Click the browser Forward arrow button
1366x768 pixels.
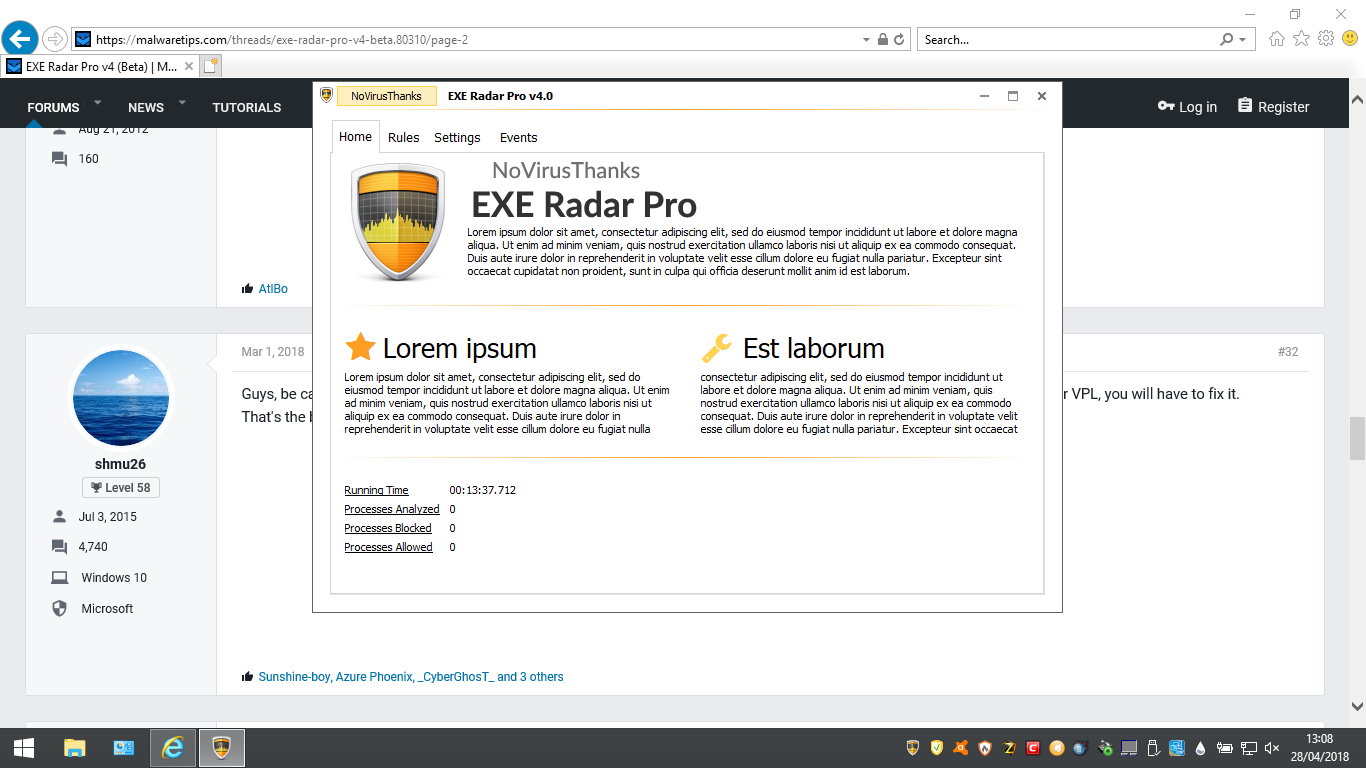tap(55, 40)
